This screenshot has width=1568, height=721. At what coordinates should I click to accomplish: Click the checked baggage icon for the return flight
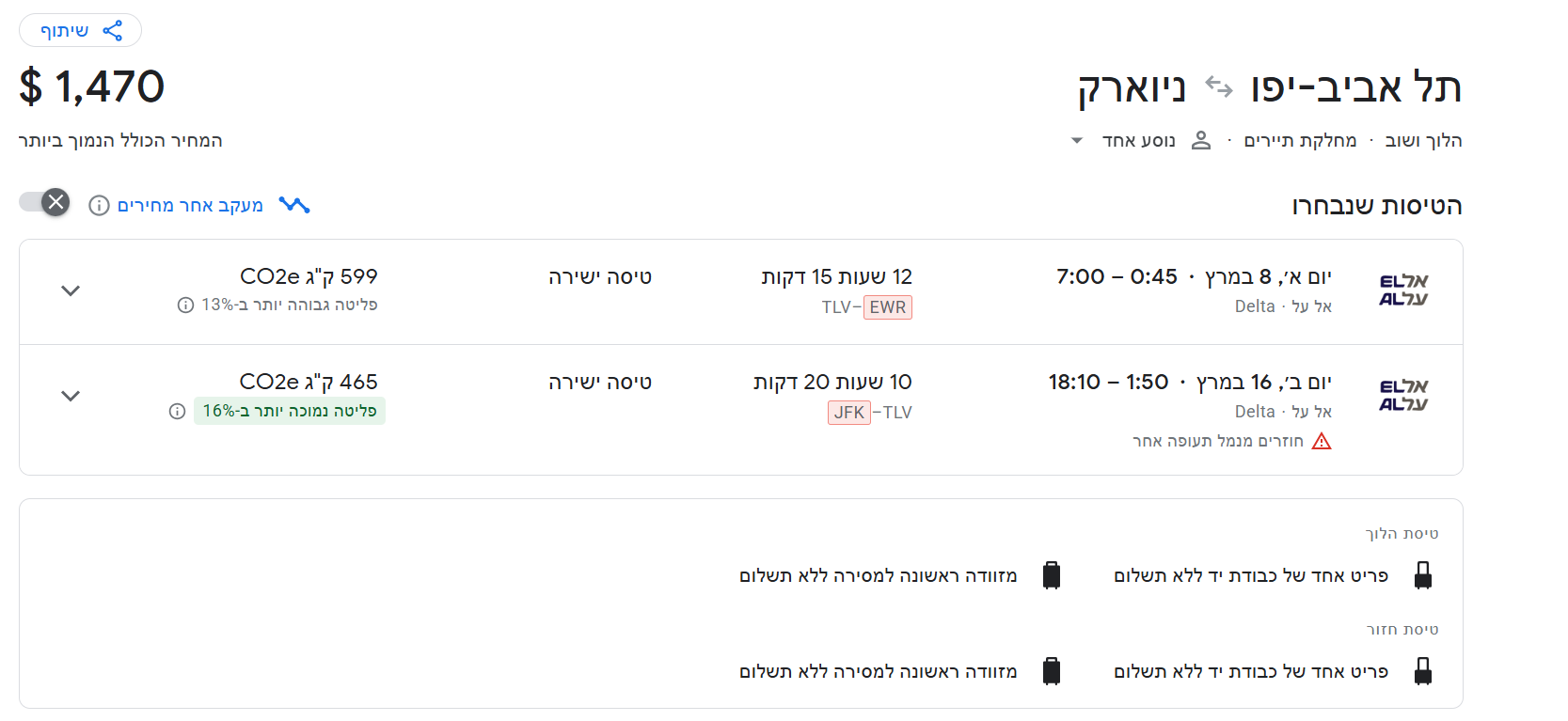coord(1052,670)
